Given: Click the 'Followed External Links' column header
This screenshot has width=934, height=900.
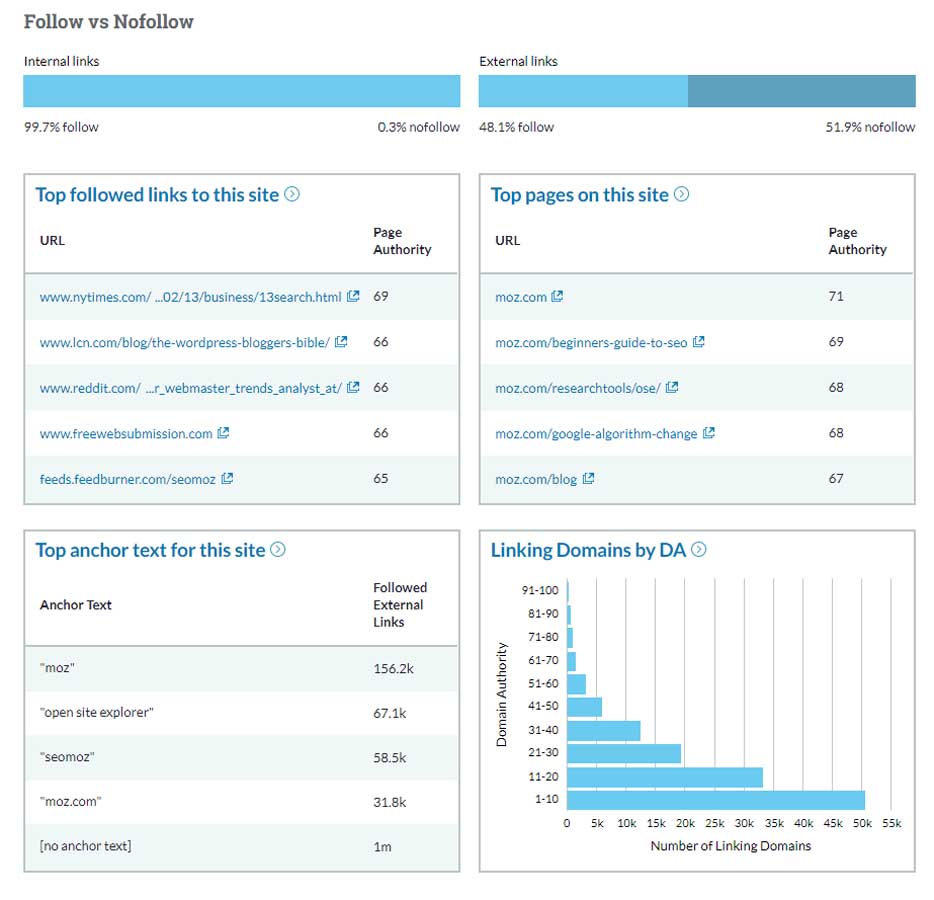Looking at the screenshot, I should tap(400, 605).
